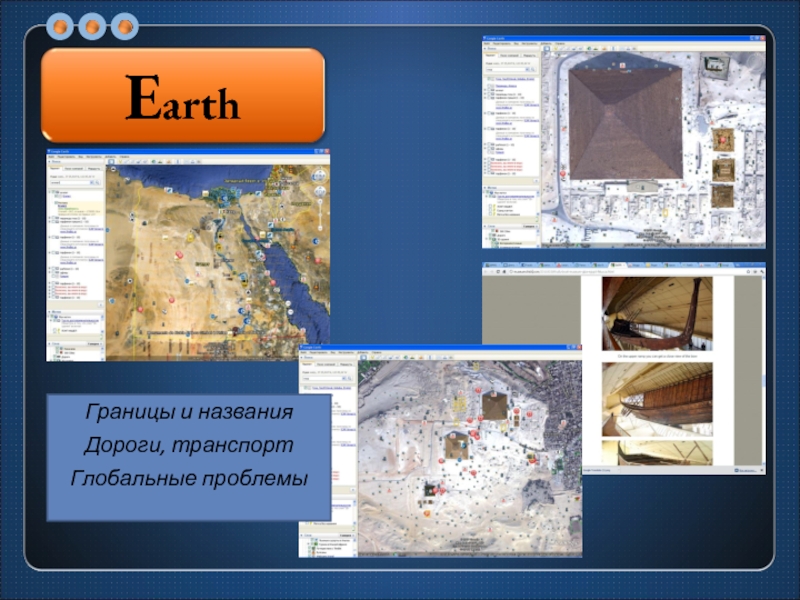This screenshot has height=600, width=800.
Task: Click the top boat photo with the tall prow
Action: point(657,314)
